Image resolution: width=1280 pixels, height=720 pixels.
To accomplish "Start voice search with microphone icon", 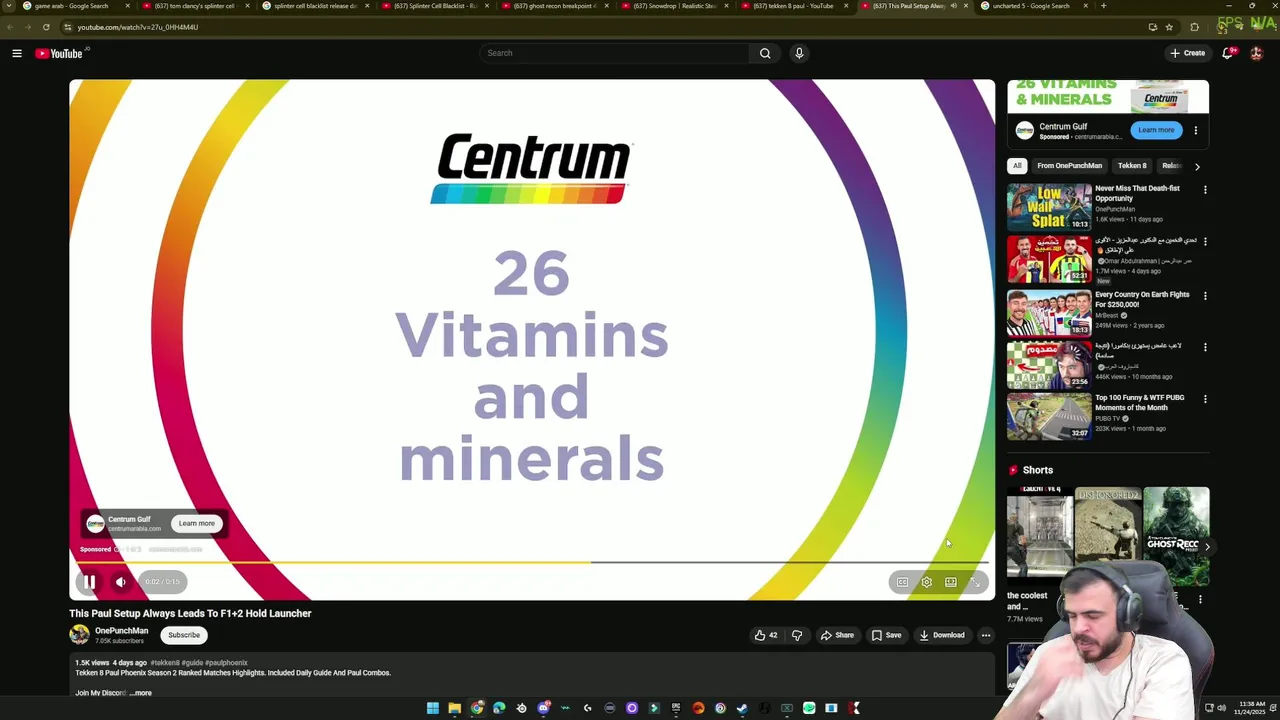I will [x=799, y=53].
